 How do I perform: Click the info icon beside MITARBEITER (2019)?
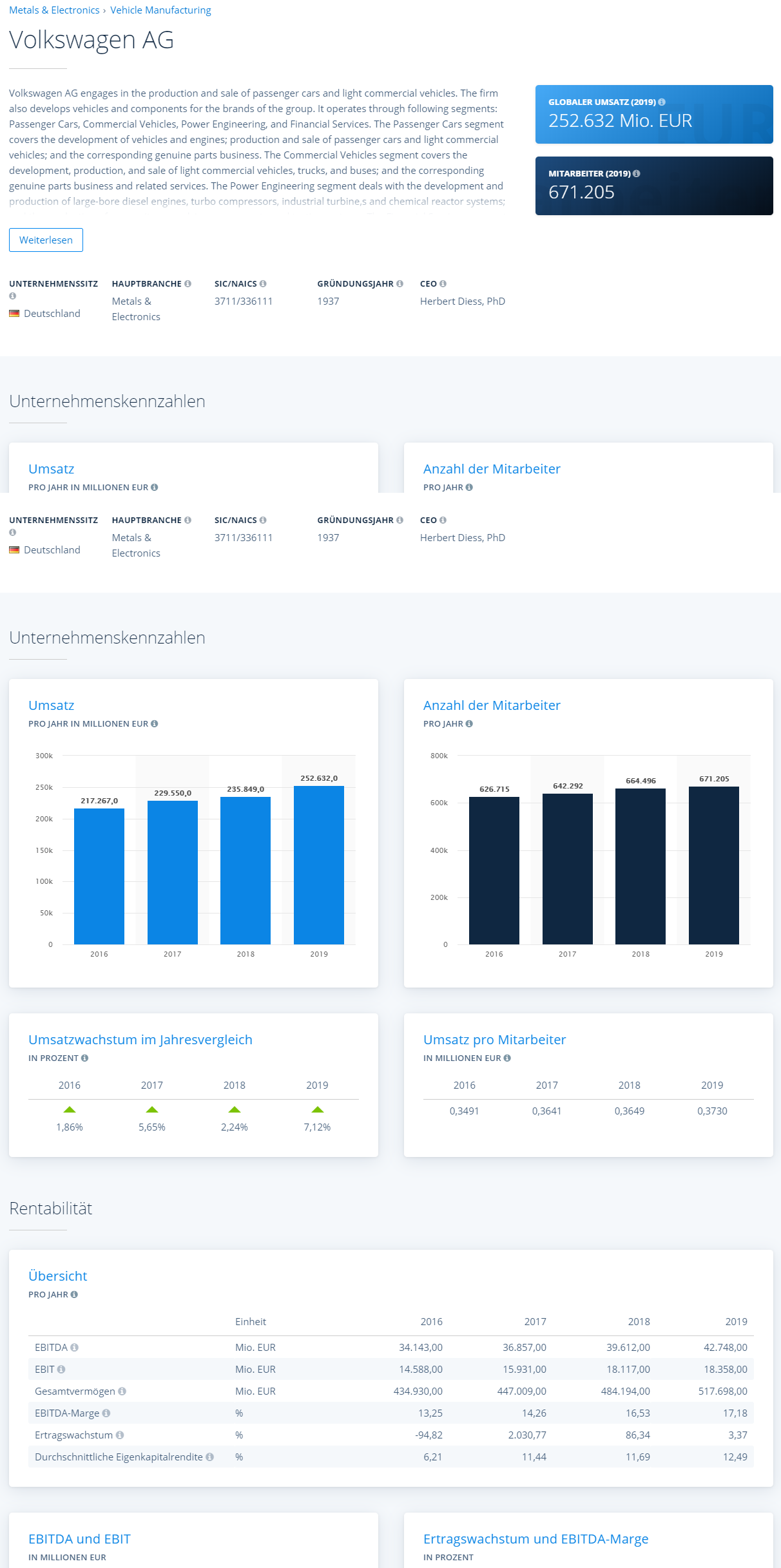637,173
